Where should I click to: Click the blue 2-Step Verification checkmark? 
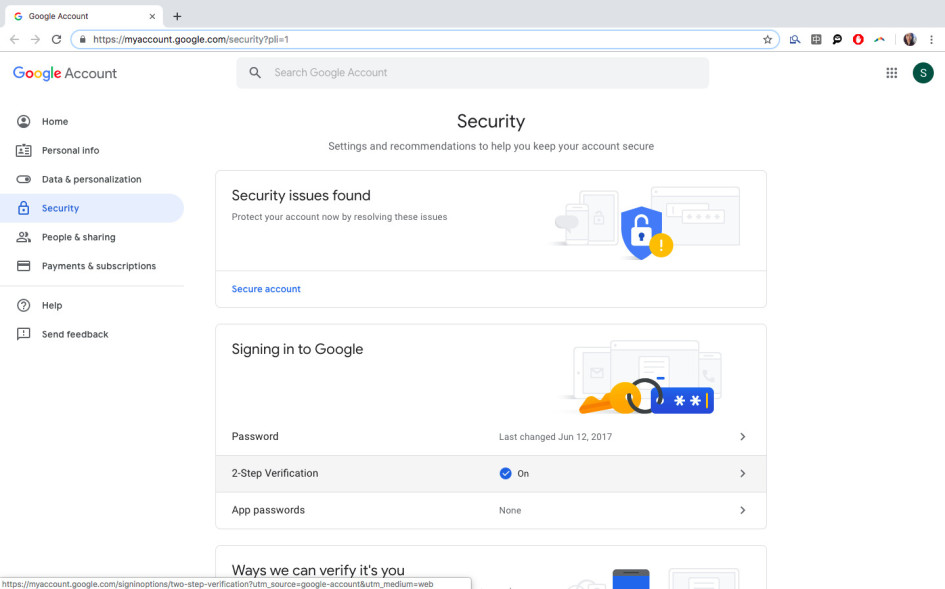(x=505, y=473)
